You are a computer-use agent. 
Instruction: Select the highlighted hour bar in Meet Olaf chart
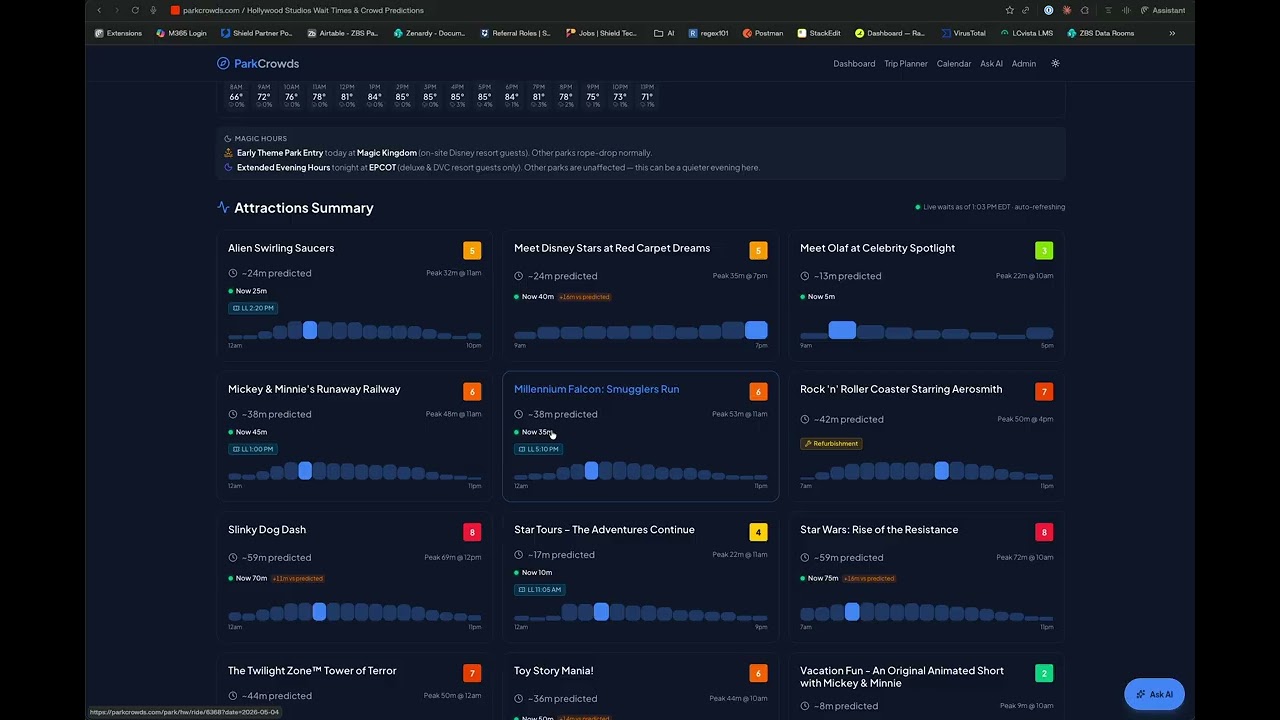pos(842,330)
